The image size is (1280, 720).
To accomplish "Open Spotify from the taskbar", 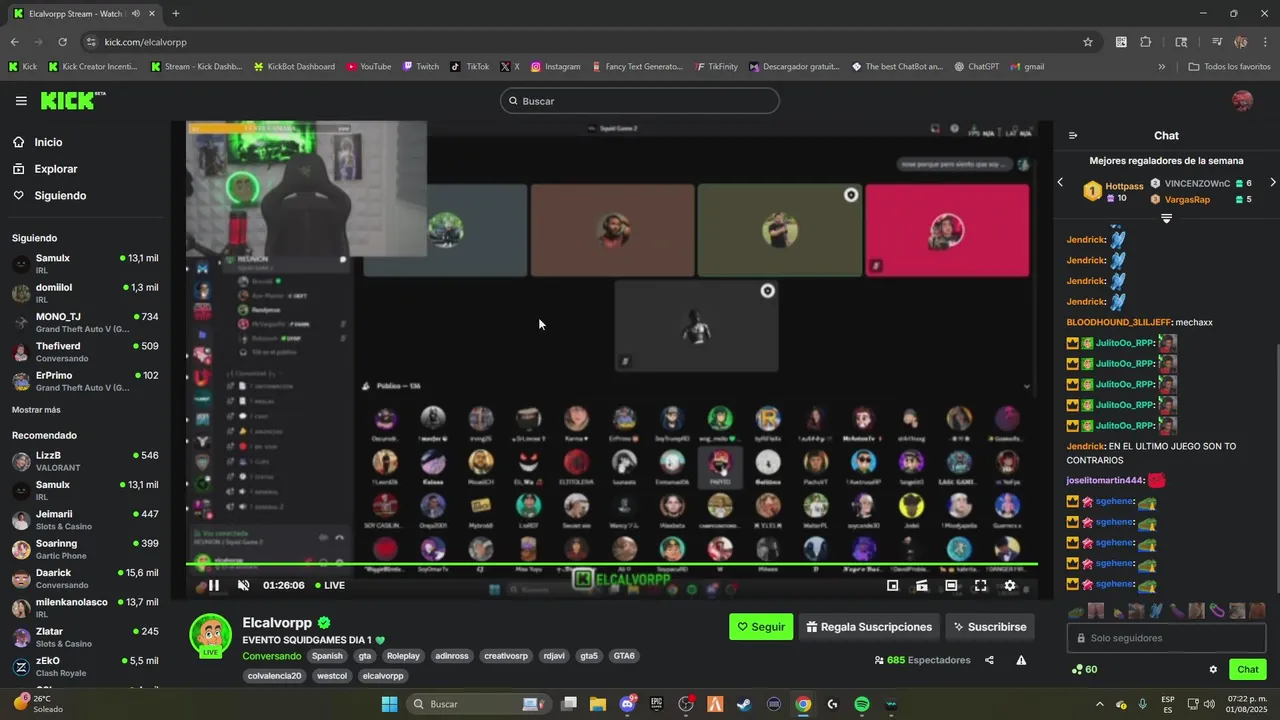I will [862, 704].
